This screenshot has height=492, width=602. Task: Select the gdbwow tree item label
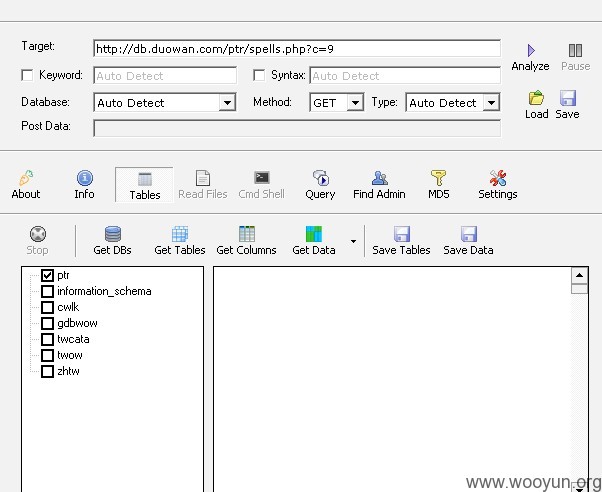77,323
